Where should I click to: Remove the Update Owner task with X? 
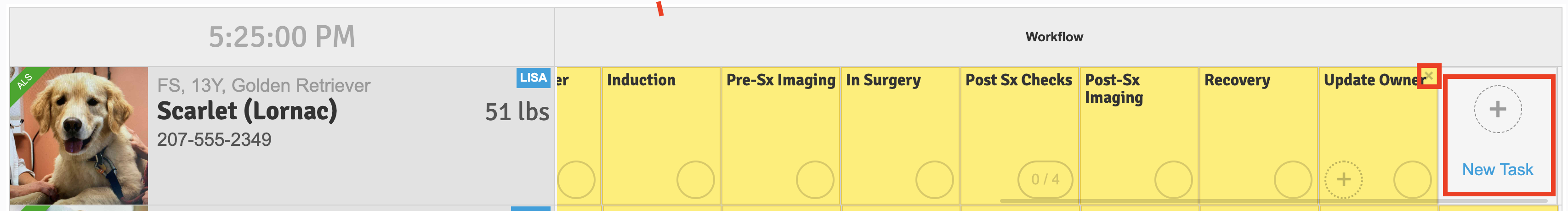1428,76
